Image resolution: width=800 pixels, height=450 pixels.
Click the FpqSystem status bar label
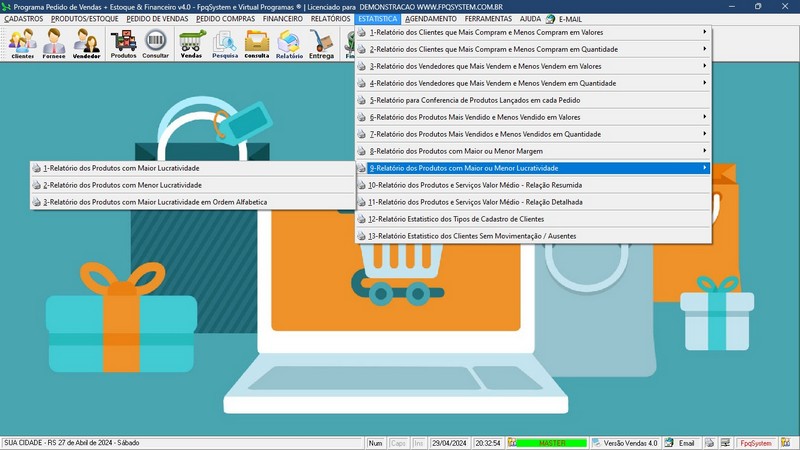(756, 443)
